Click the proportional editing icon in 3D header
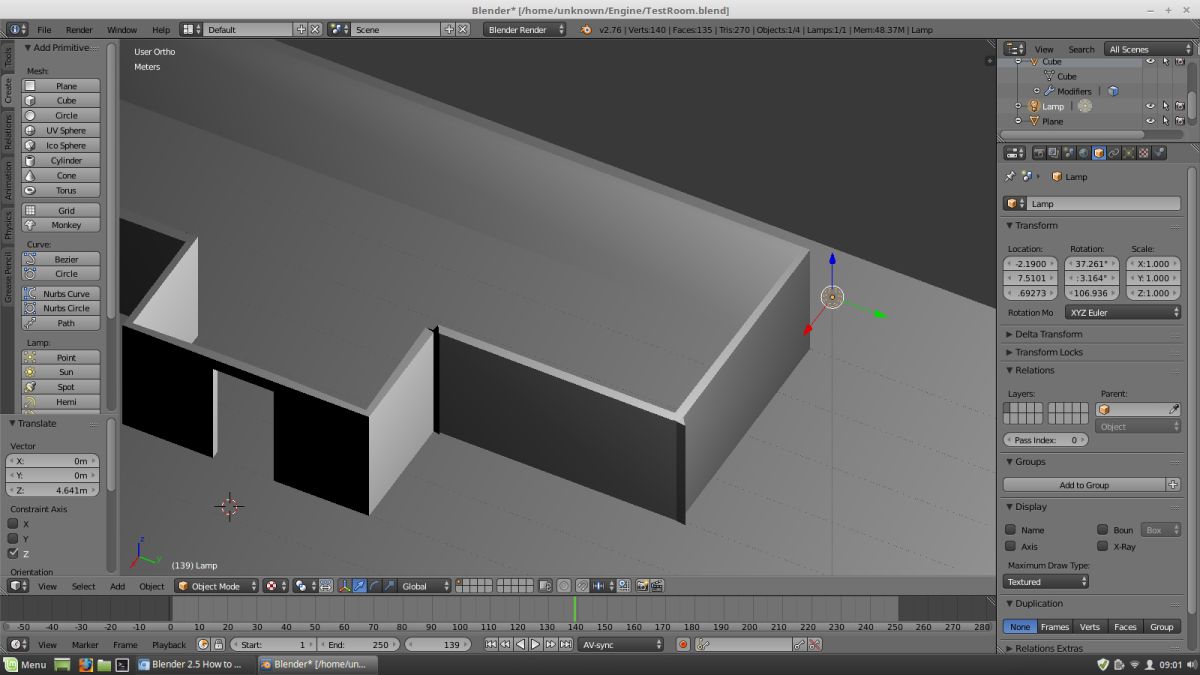1200x675 pixels. click(563, 586)
